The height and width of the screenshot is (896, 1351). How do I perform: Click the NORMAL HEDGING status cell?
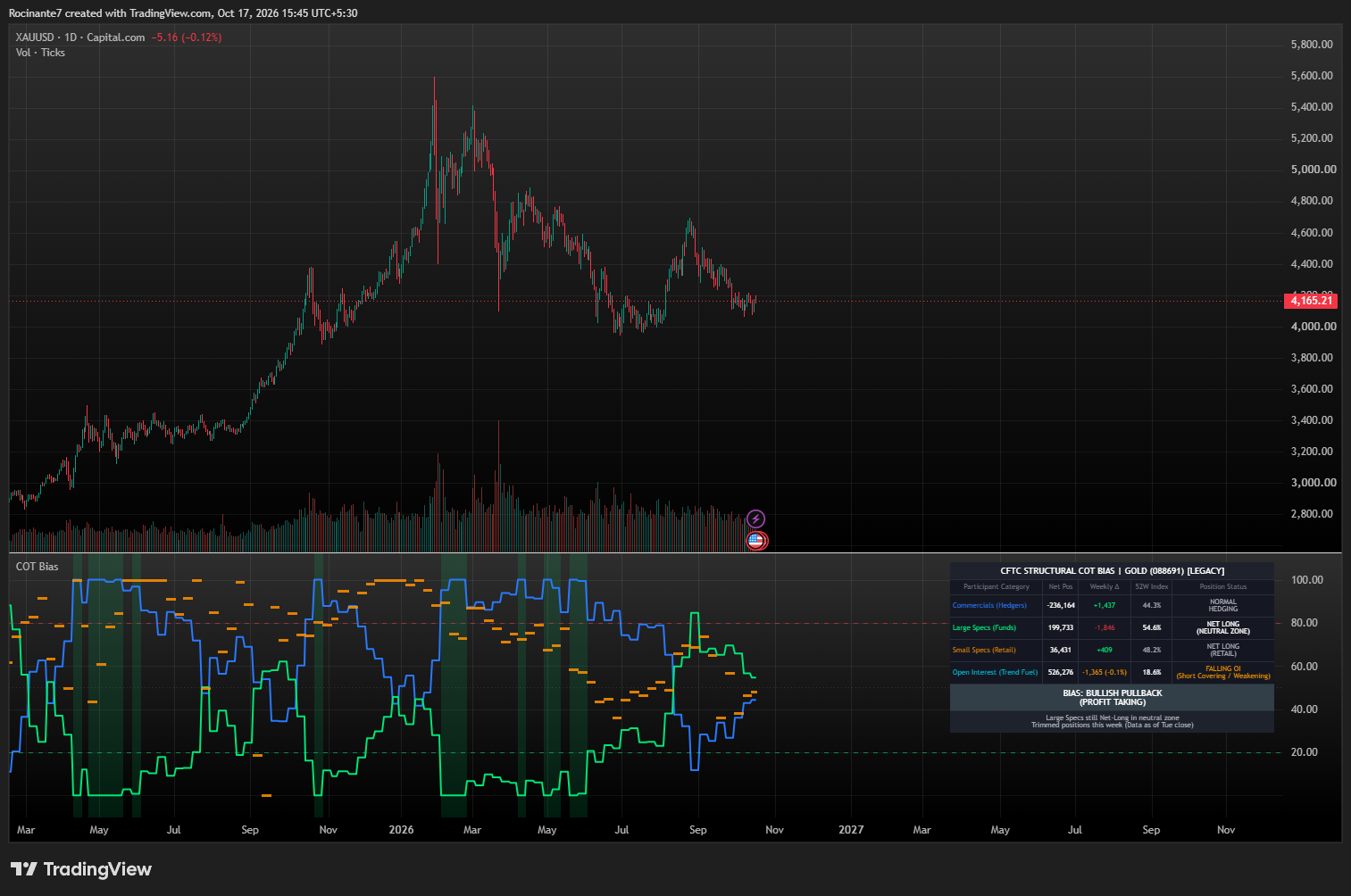(1223, 606)
